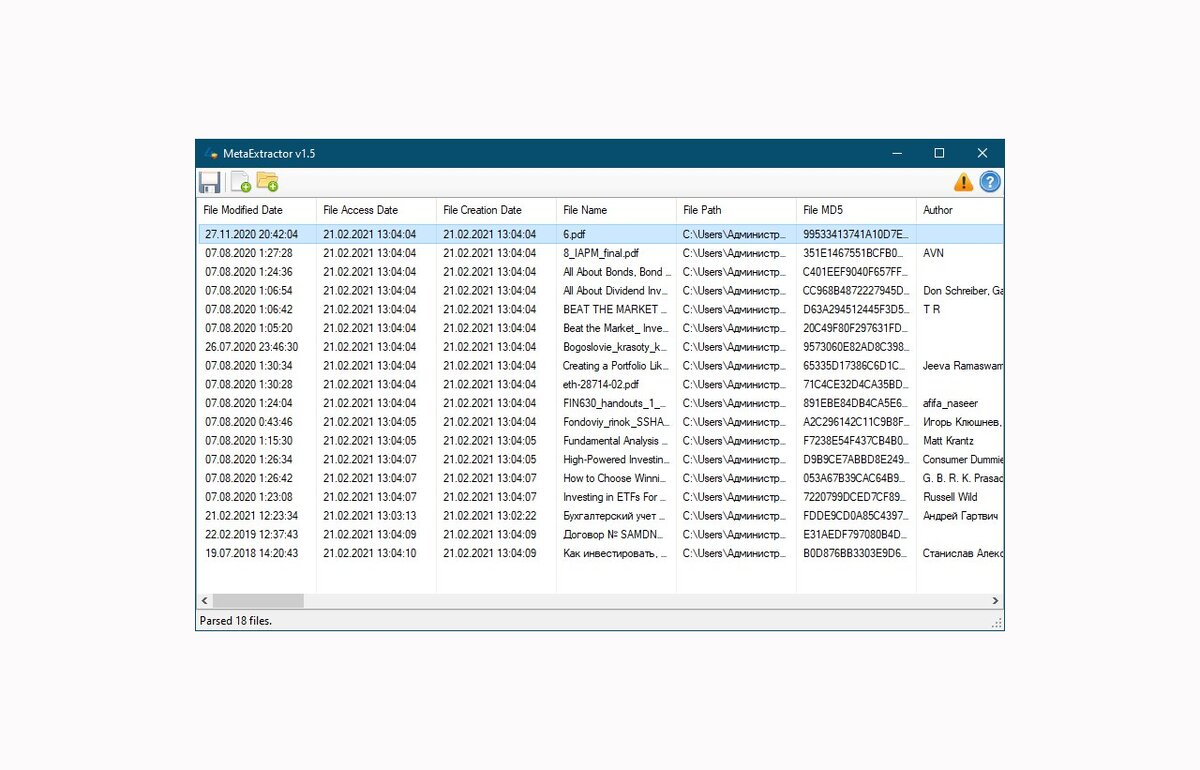This screenshot has width=1200, height=770.
Task: Click access date 21.02.2021 13:03:13
Action: coord(369,516)
